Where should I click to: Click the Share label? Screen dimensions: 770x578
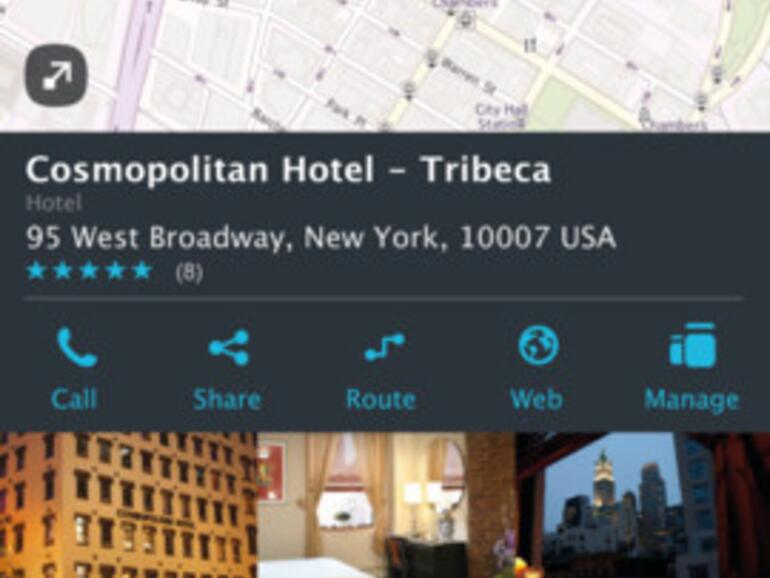[227, 399]
